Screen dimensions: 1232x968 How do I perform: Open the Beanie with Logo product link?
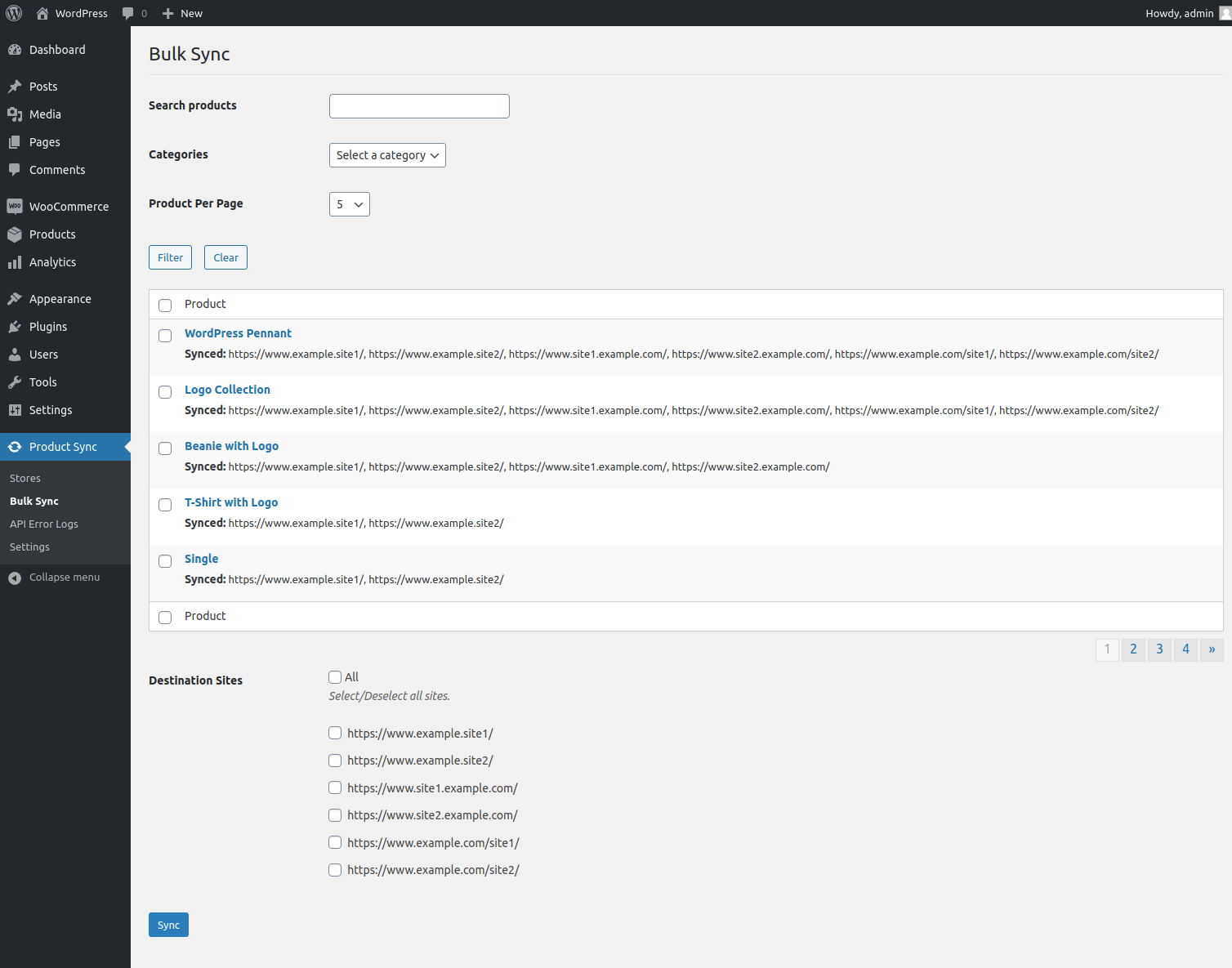click(231, 446)
